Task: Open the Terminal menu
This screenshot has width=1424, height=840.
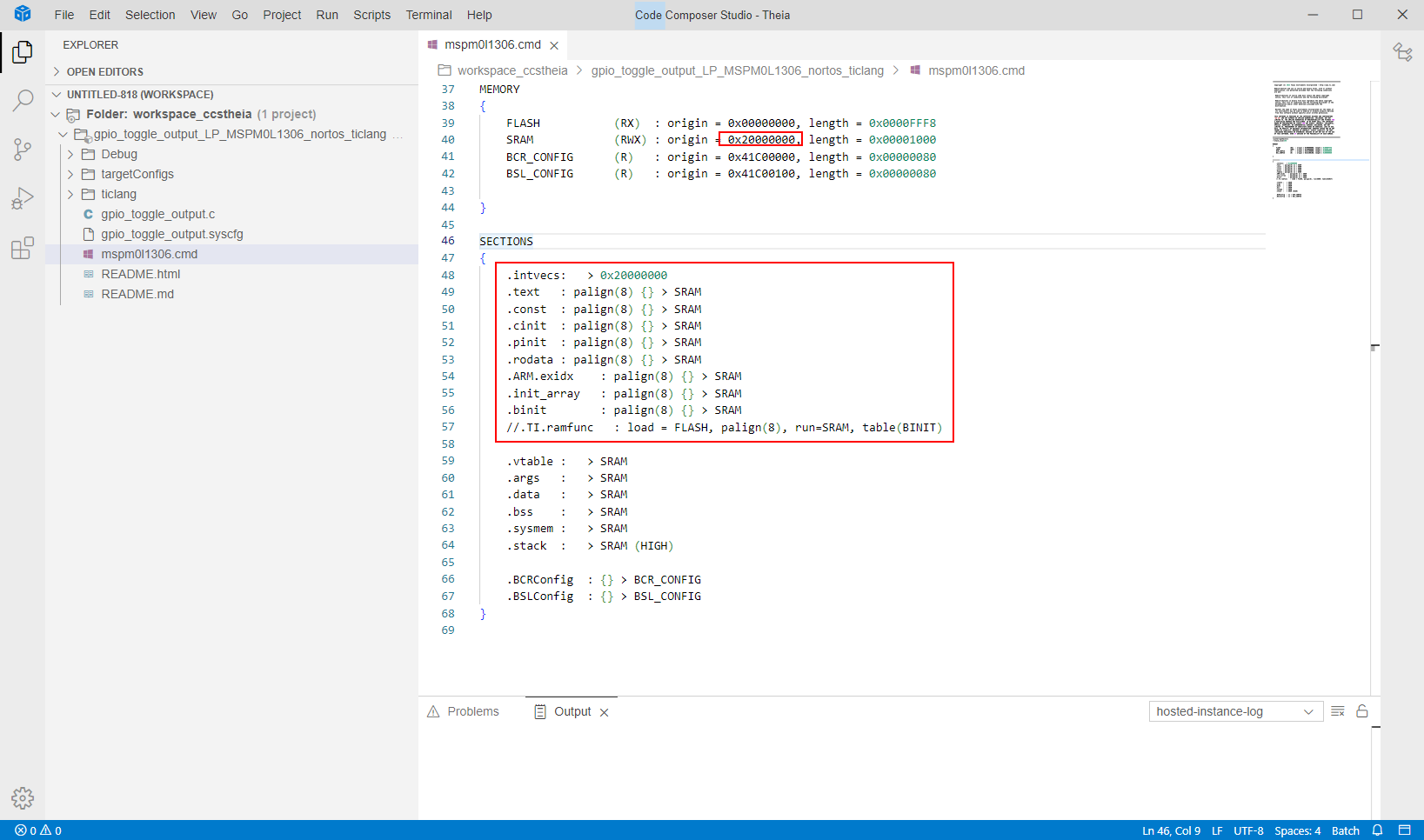Action: point(428,15)
